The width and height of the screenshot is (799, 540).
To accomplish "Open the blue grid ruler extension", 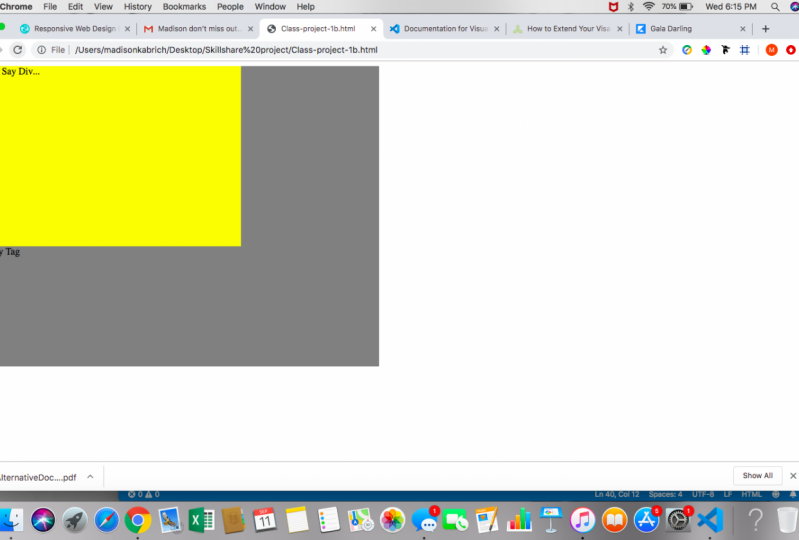I will tap(744, 50).
